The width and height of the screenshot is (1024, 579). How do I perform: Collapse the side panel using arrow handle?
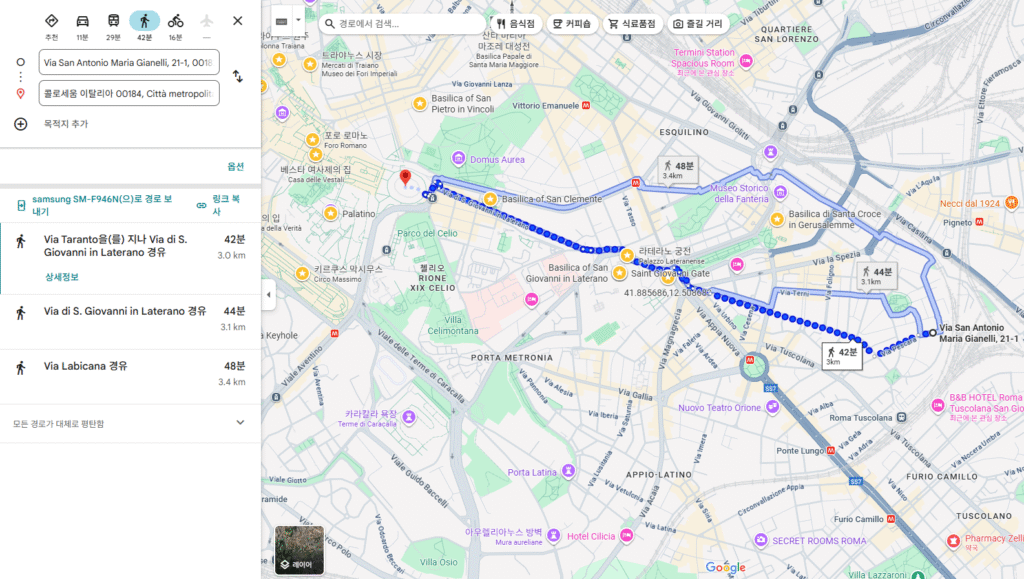[x=268, y=294]
